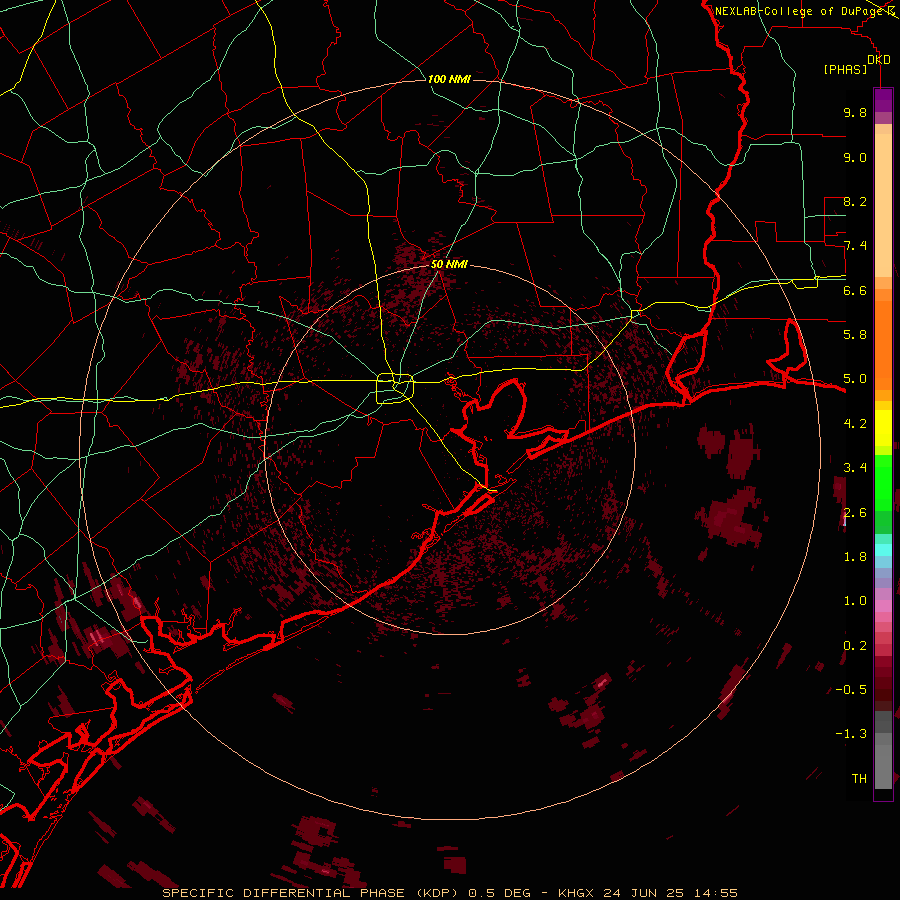Click the 0.2 scale value
The height and width of the screenshot is (900, 900).
(x=855, y=646)
